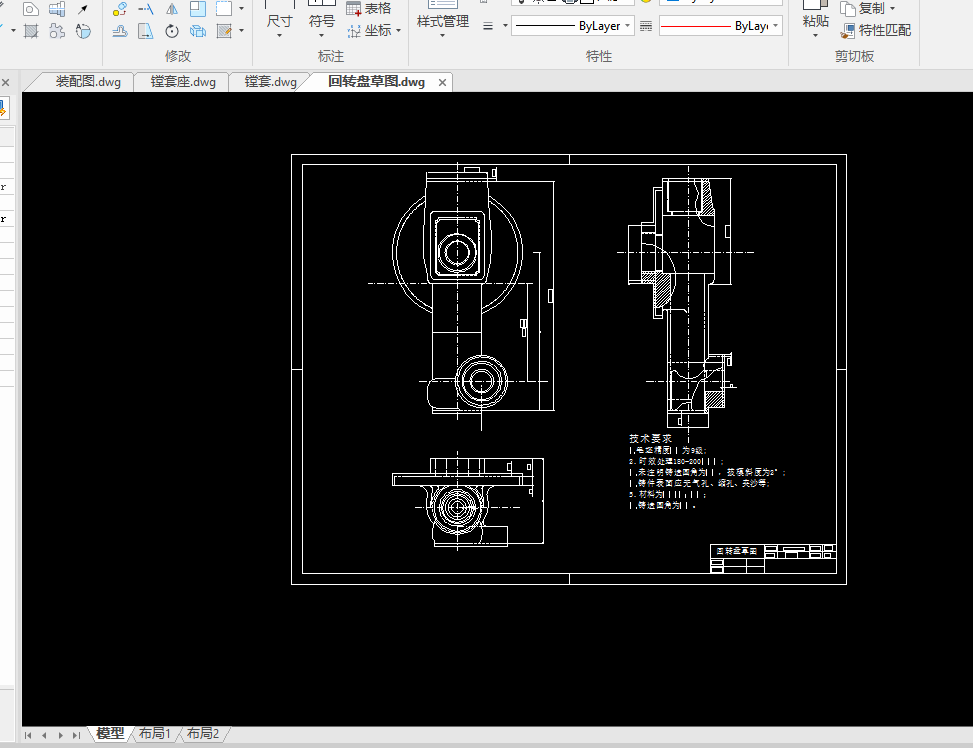
Task: Click the Scale tool icon in 修改
Action: tap(198, 9)
